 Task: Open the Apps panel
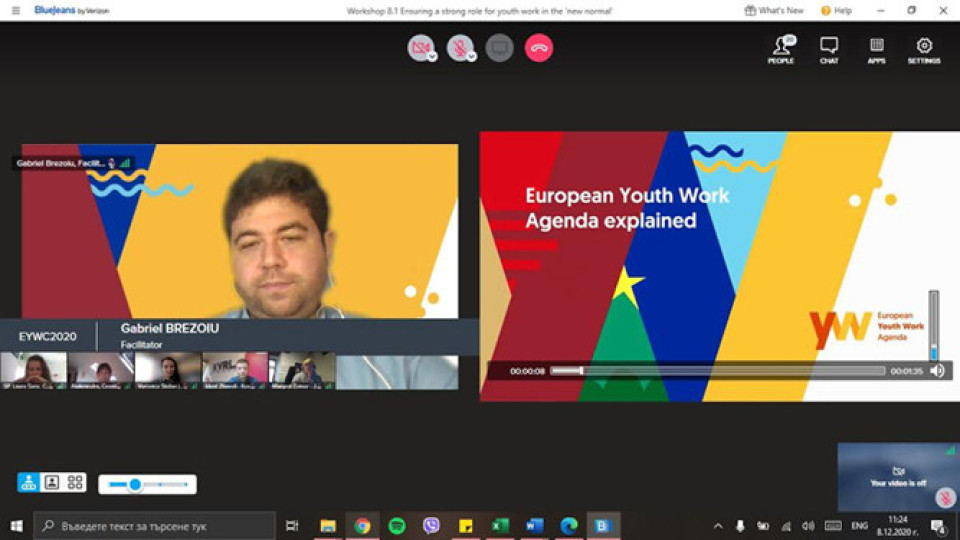pos(876,50)
